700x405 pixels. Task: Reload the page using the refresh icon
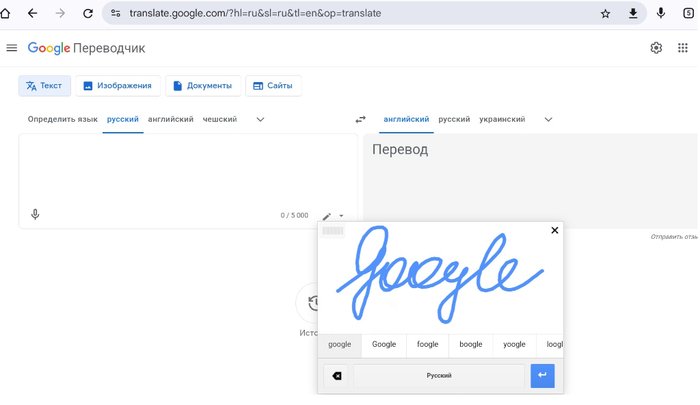(x=88, y=13)
